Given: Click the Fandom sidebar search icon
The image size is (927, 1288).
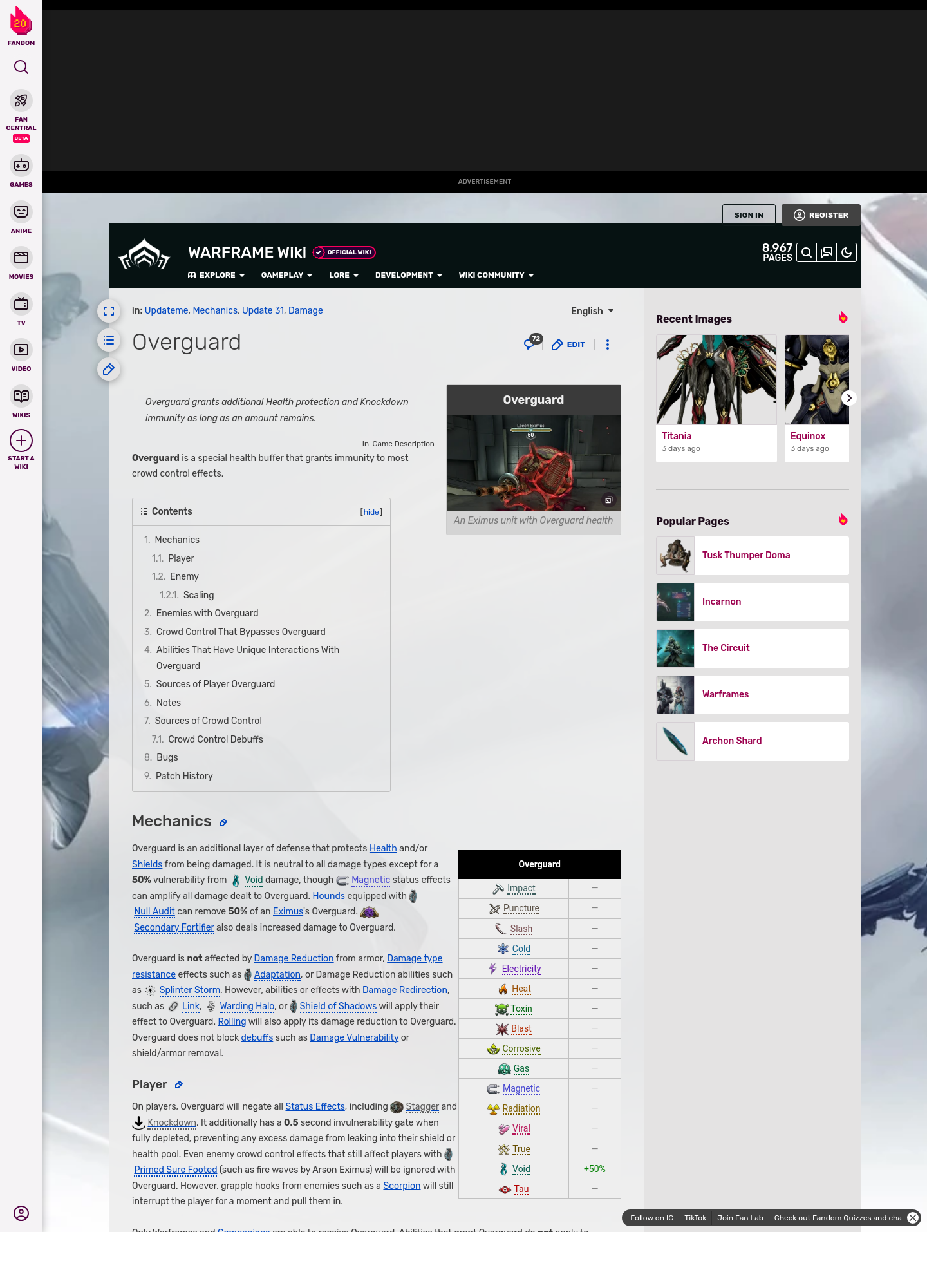Looking at the screenshot, I should point(21,67).
